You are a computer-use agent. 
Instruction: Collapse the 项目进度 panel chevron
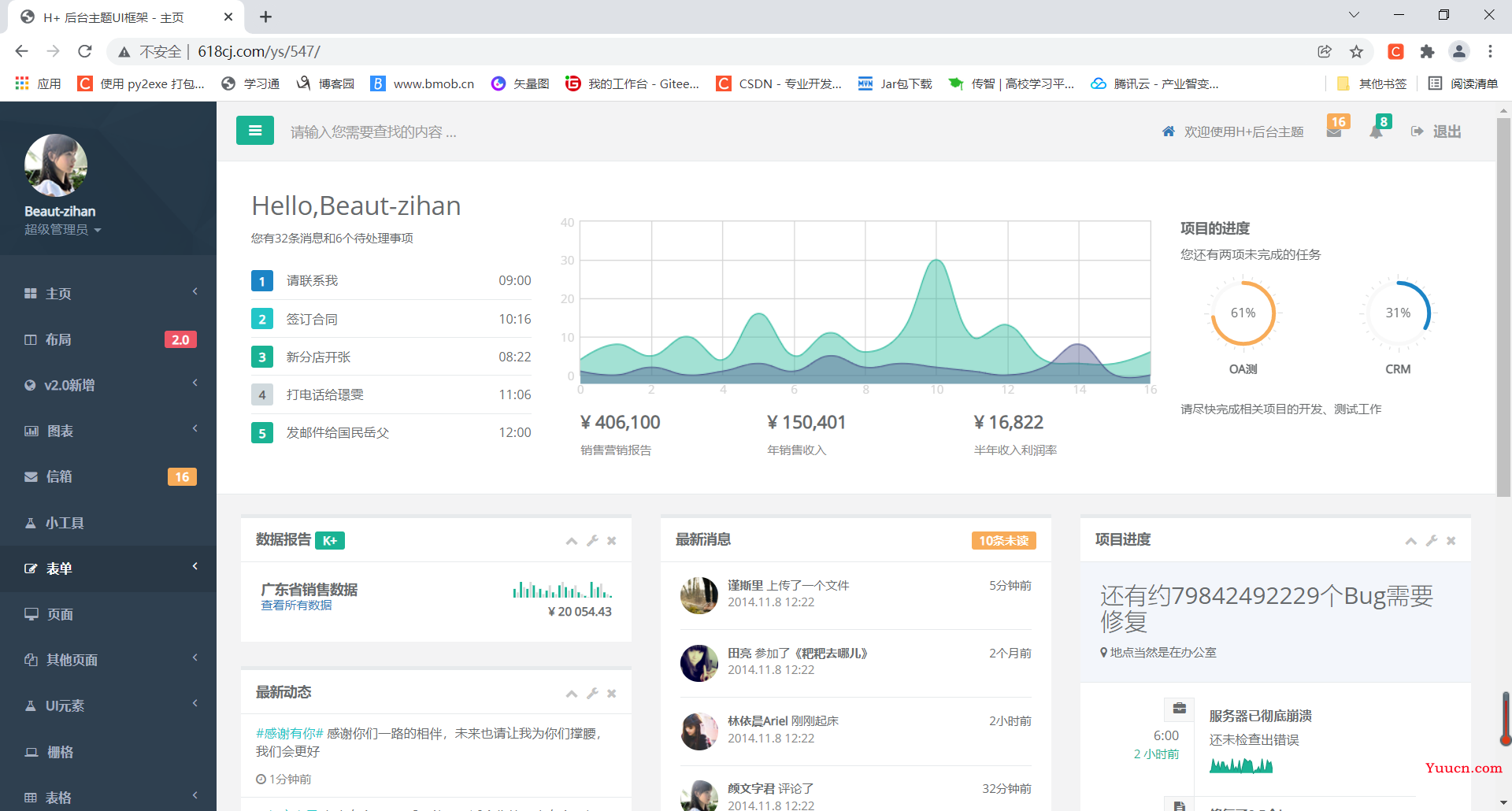(x=1411, y=541)
